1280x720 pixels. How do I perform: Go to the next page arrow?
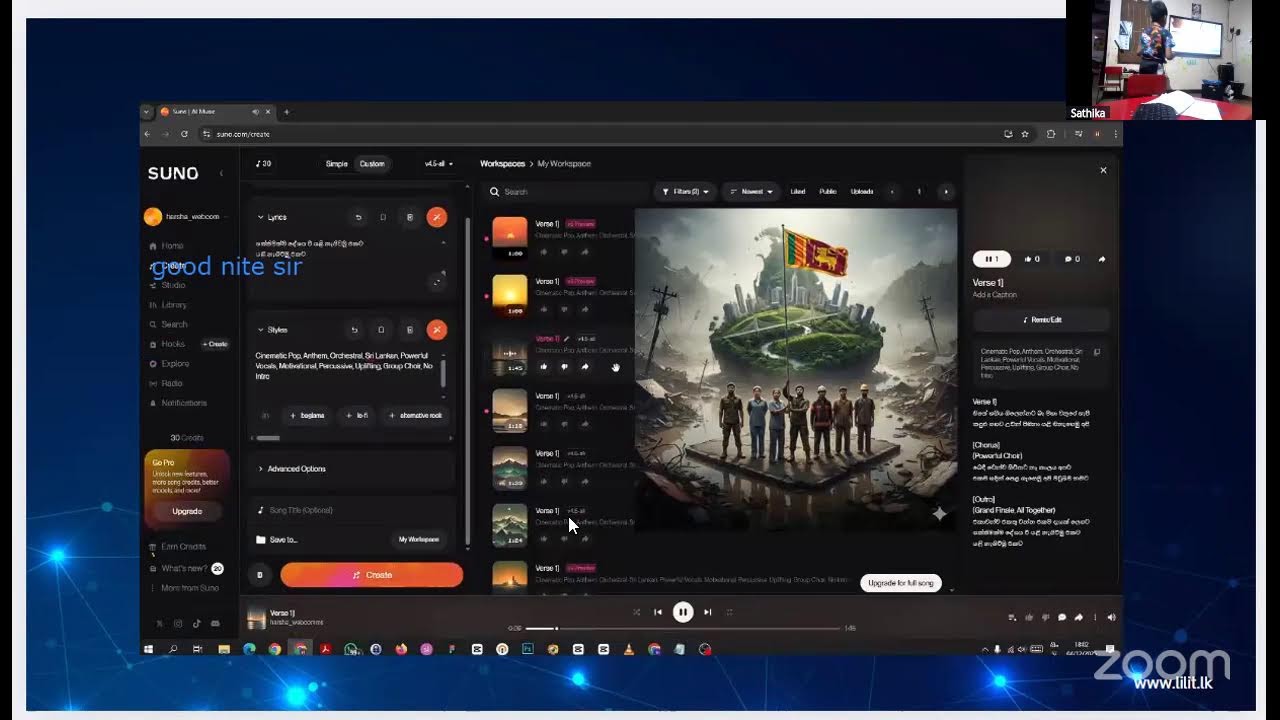point(946,192)
